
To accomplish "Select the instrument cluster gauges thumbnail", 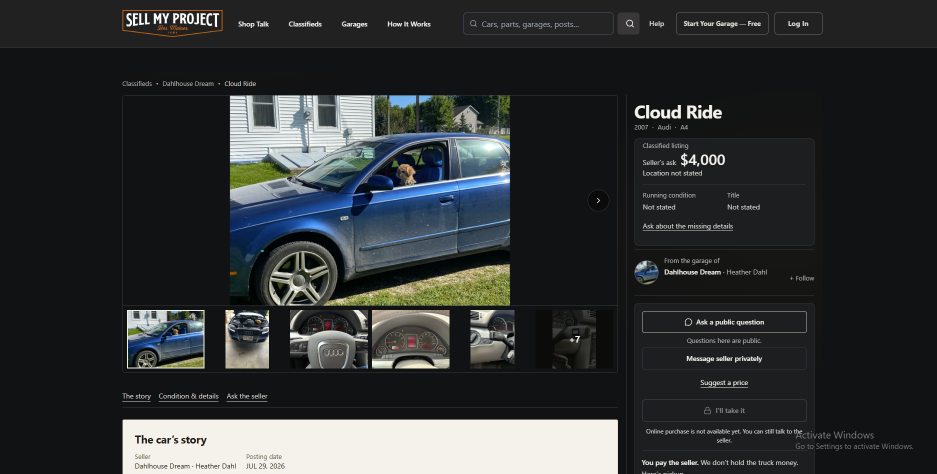I will 411,339.
